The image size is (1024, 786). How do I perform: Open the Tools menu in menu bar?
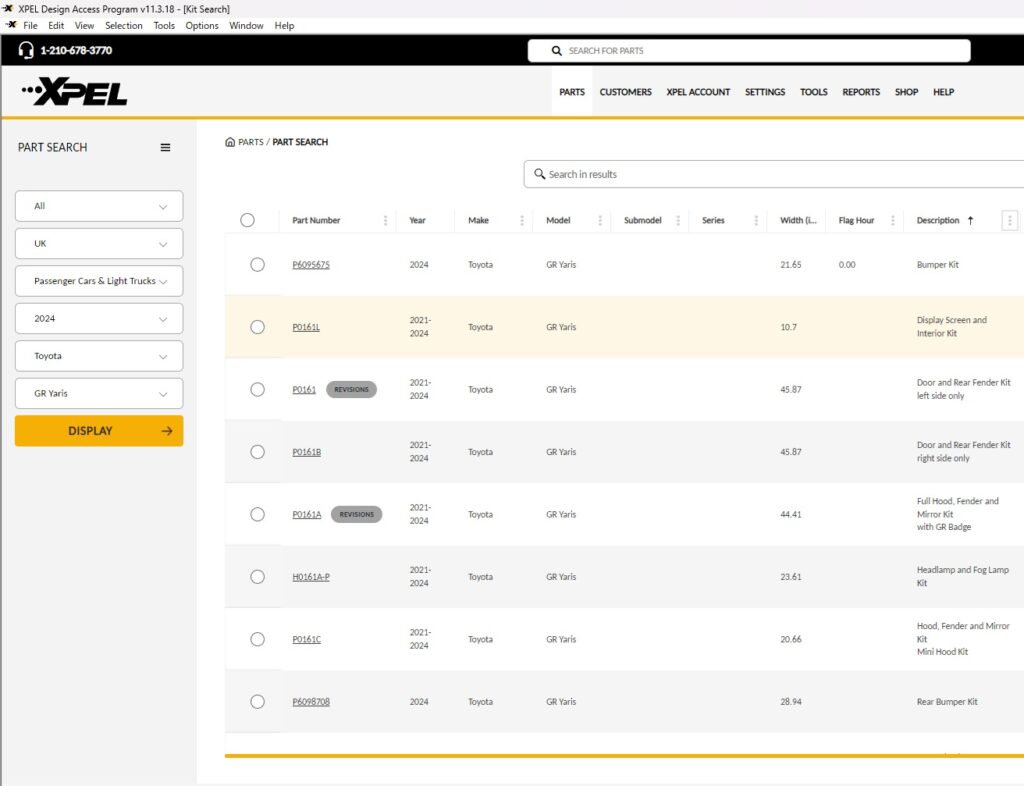164,26
